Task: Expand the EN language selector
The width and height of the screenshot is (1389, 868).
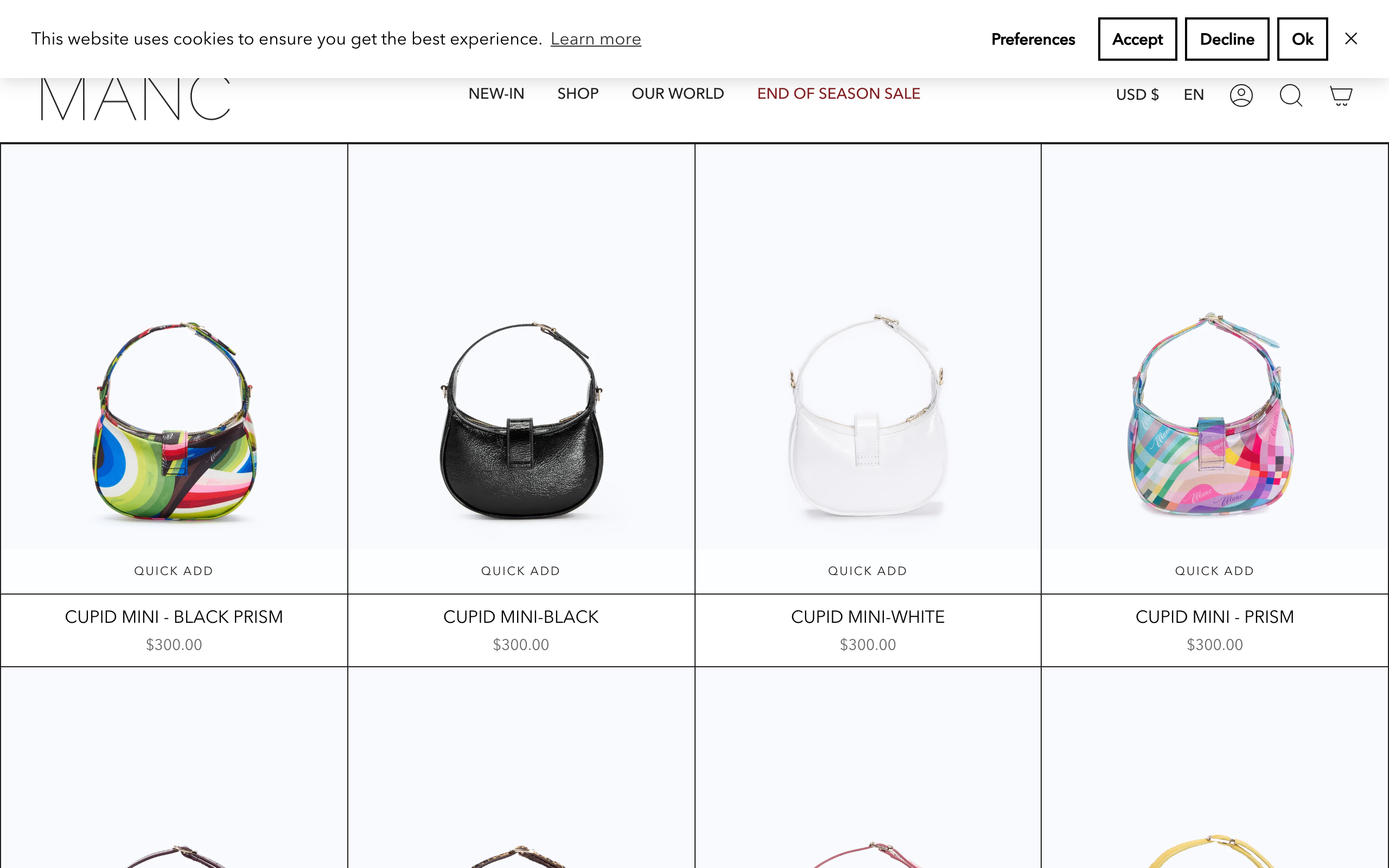Action: (1193, 95)
